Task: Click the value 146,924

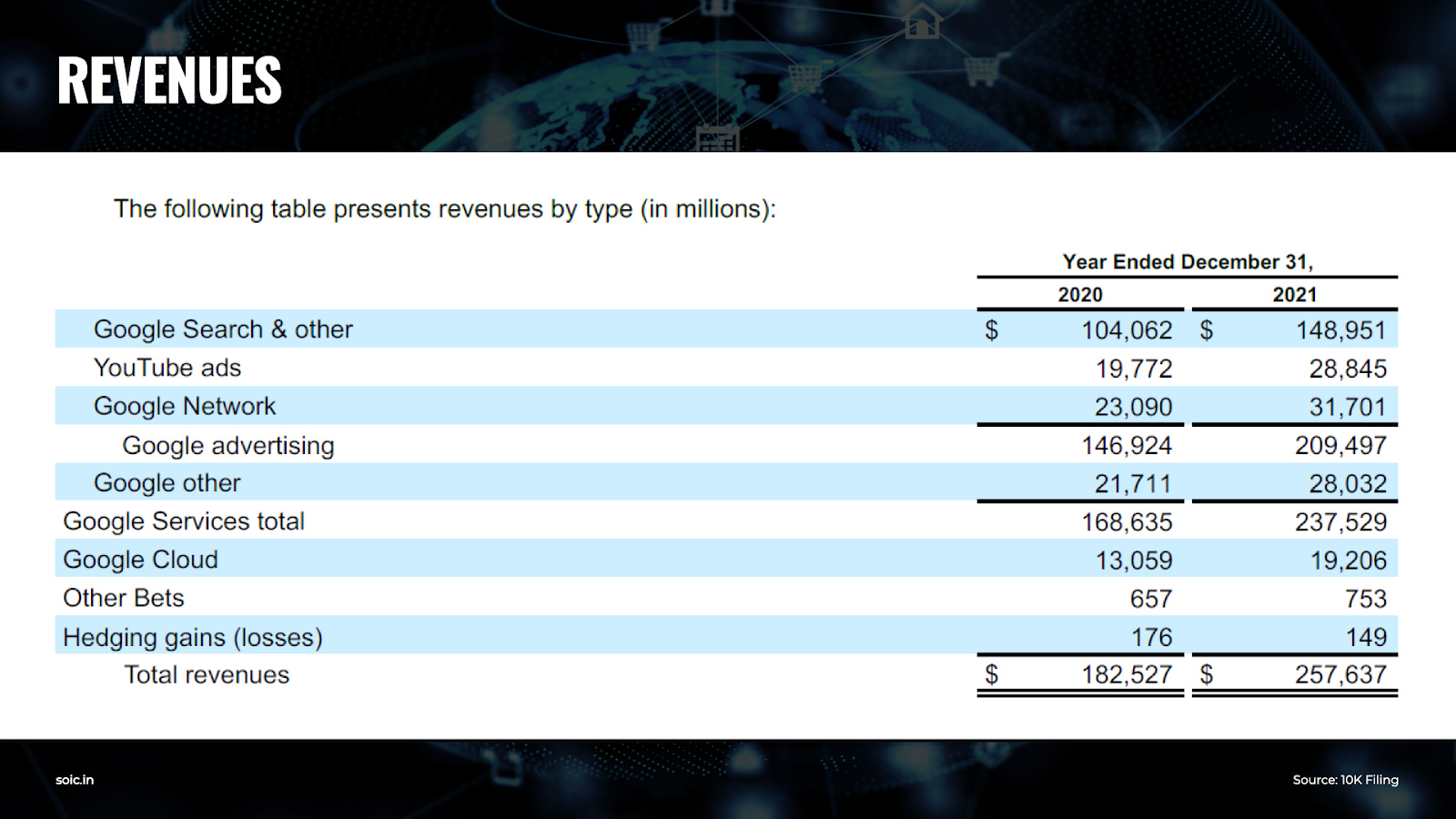Action: tap(1127, 446)
